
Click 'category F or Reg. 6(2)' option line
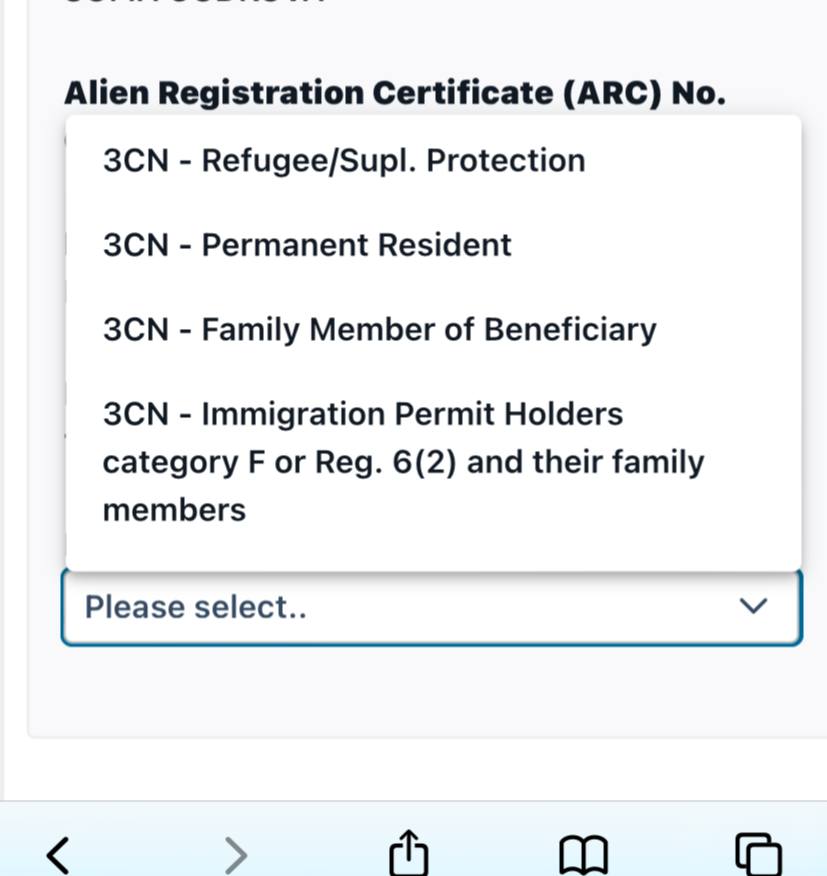pos(403,462)
